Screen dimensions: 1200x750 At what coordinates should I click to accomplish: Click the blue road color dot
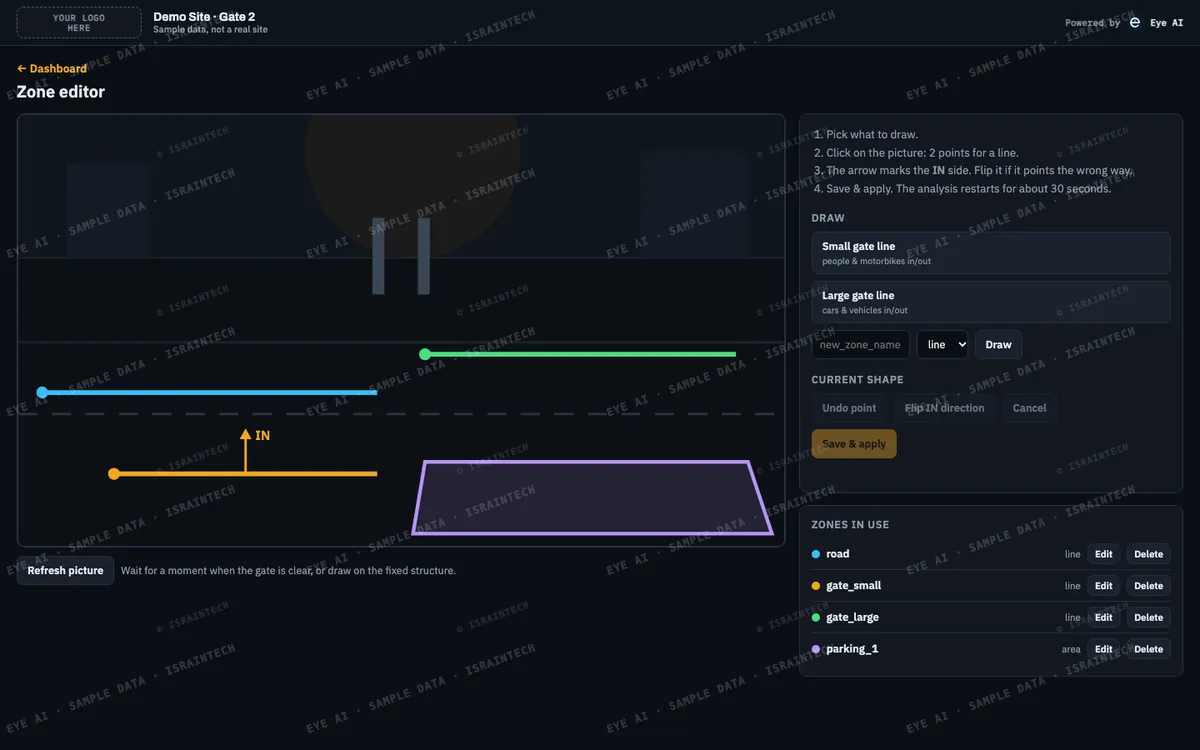(816, 554)
